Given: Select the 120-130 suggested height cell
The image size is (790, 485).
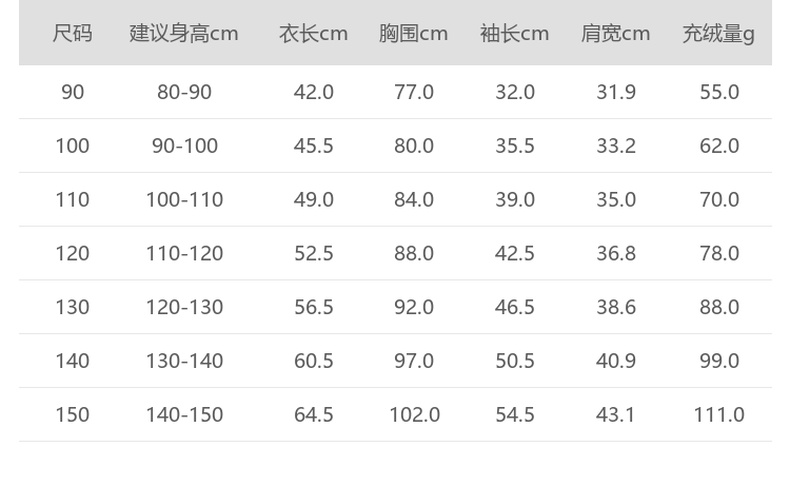Looking at the screenshot, I should point(184,307).
